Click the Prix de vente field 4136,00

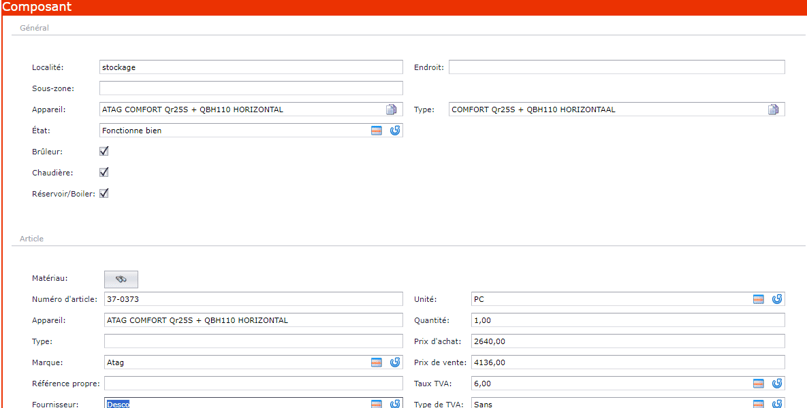[628, 362]
